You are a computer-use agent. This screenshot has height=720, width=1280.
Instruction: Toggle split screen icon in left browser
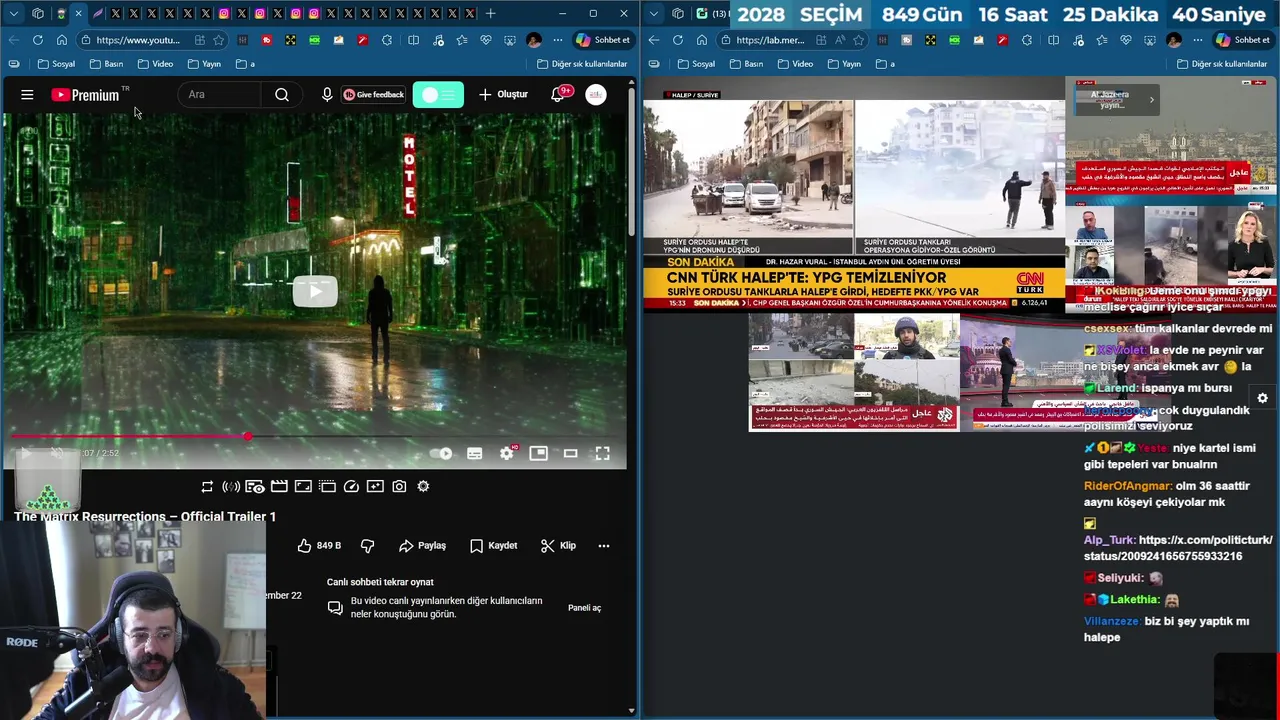coord(413,40)
